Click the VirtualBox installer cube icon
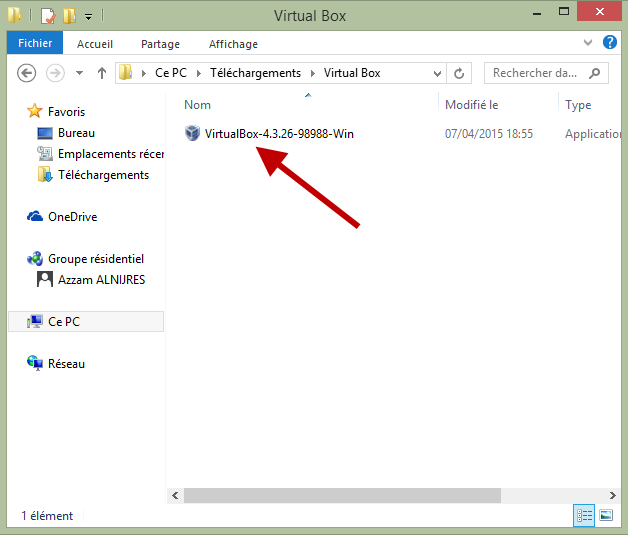 click(192, 133)
